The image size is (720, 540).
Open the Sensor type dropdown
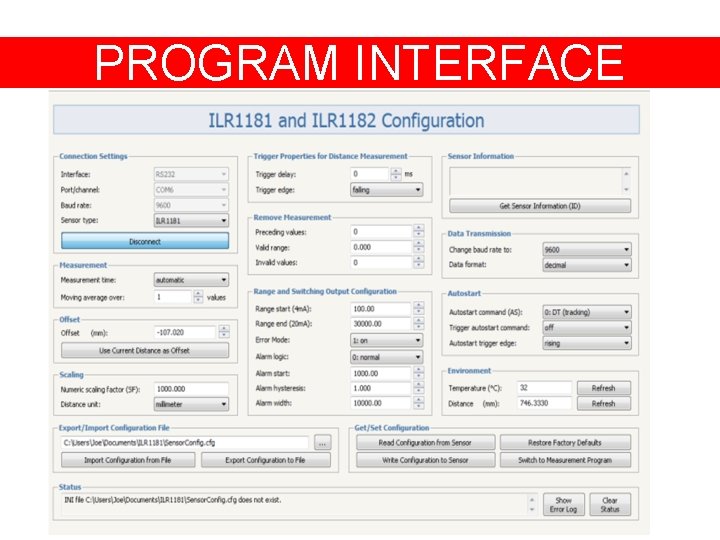191,220
